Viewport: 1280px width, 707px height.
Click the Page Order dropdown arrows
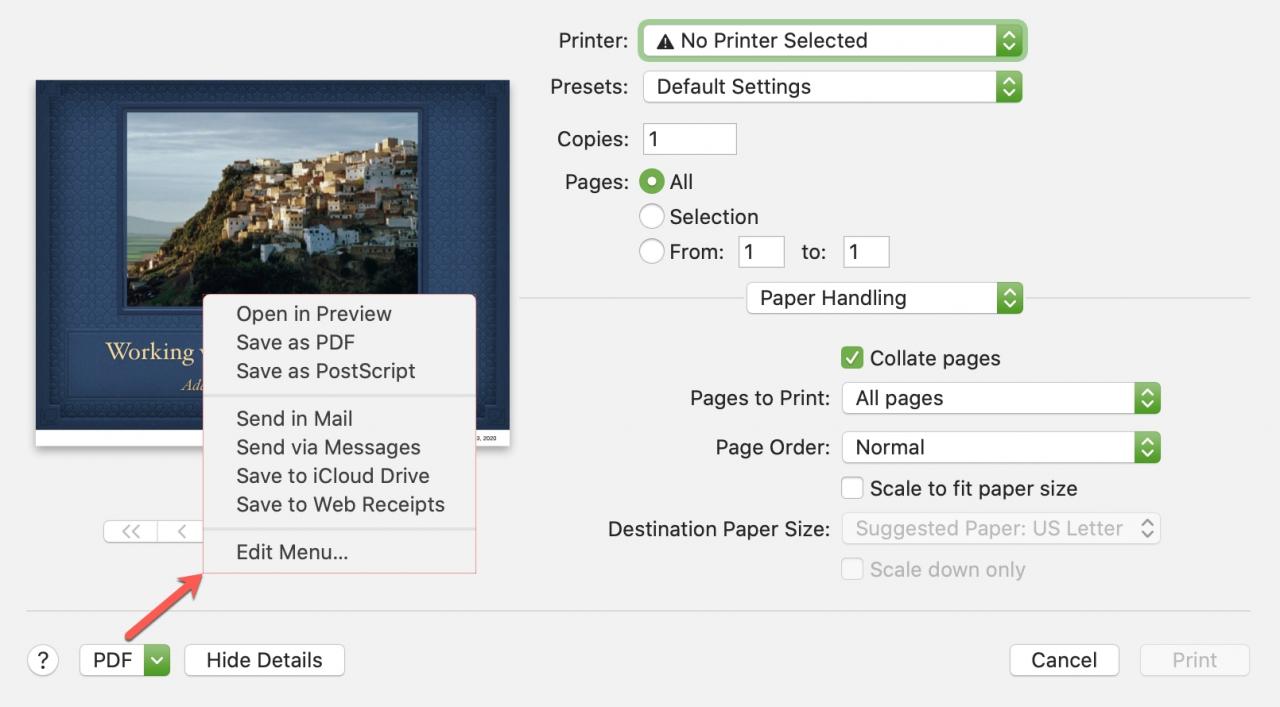(1147, 447)
